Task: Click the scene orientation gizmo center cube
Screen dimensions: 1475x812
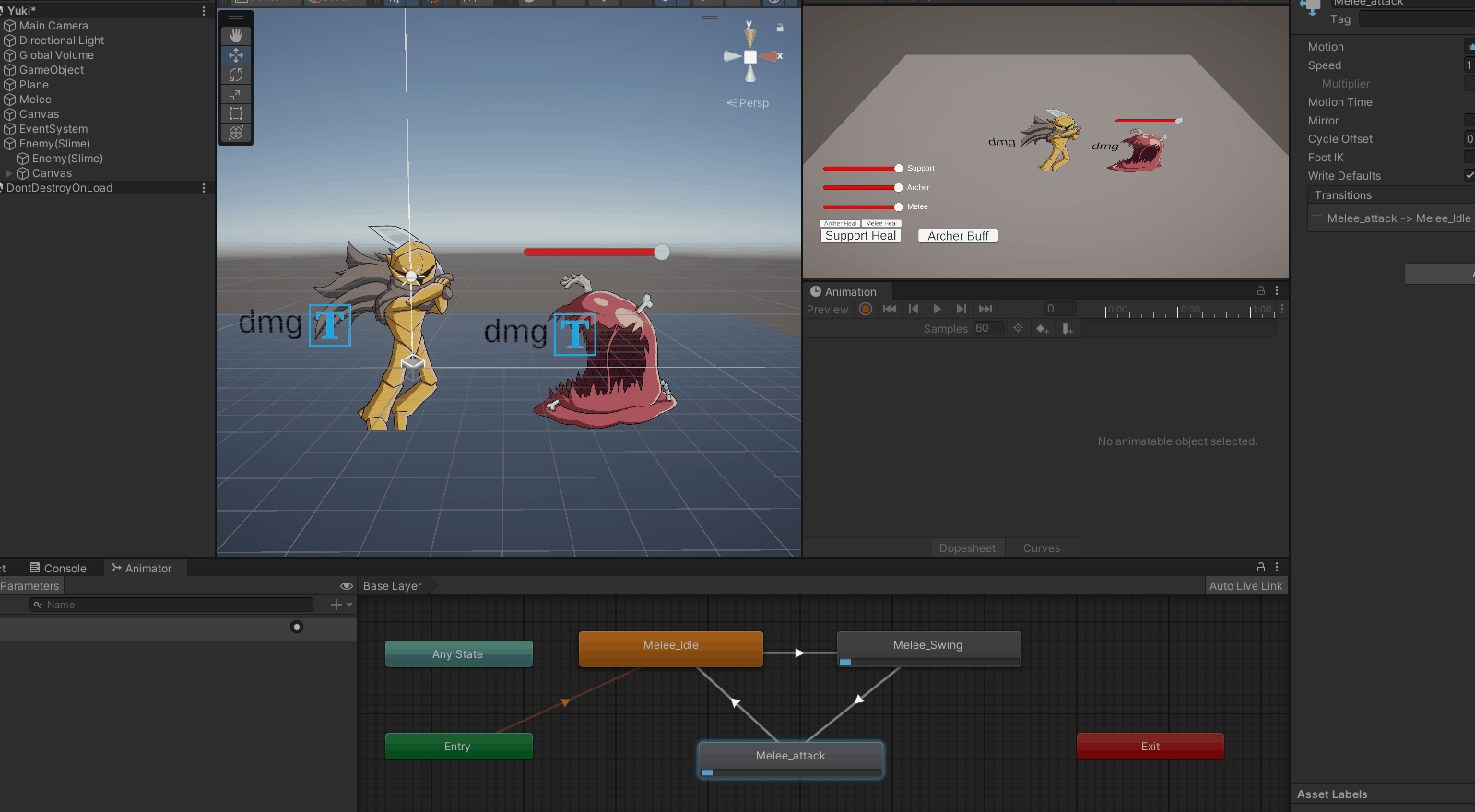Action: coord(750,57)
